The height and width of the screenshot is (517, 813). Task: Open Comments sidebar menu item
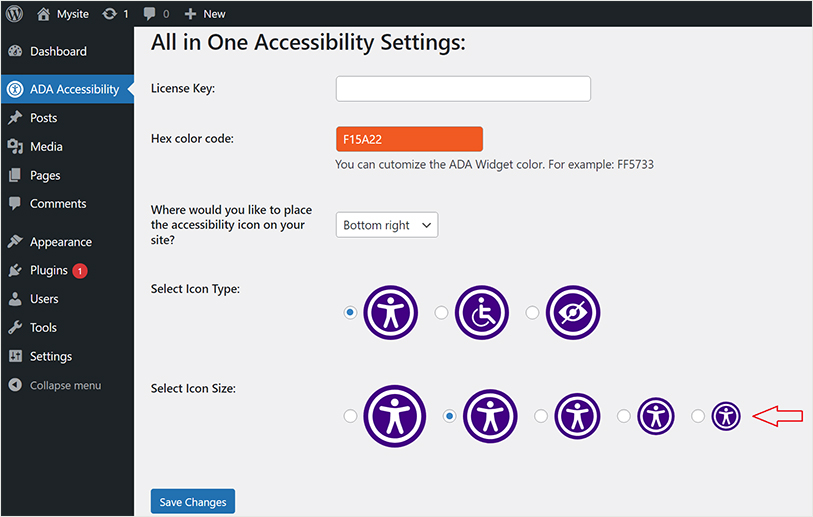point(67,203)
